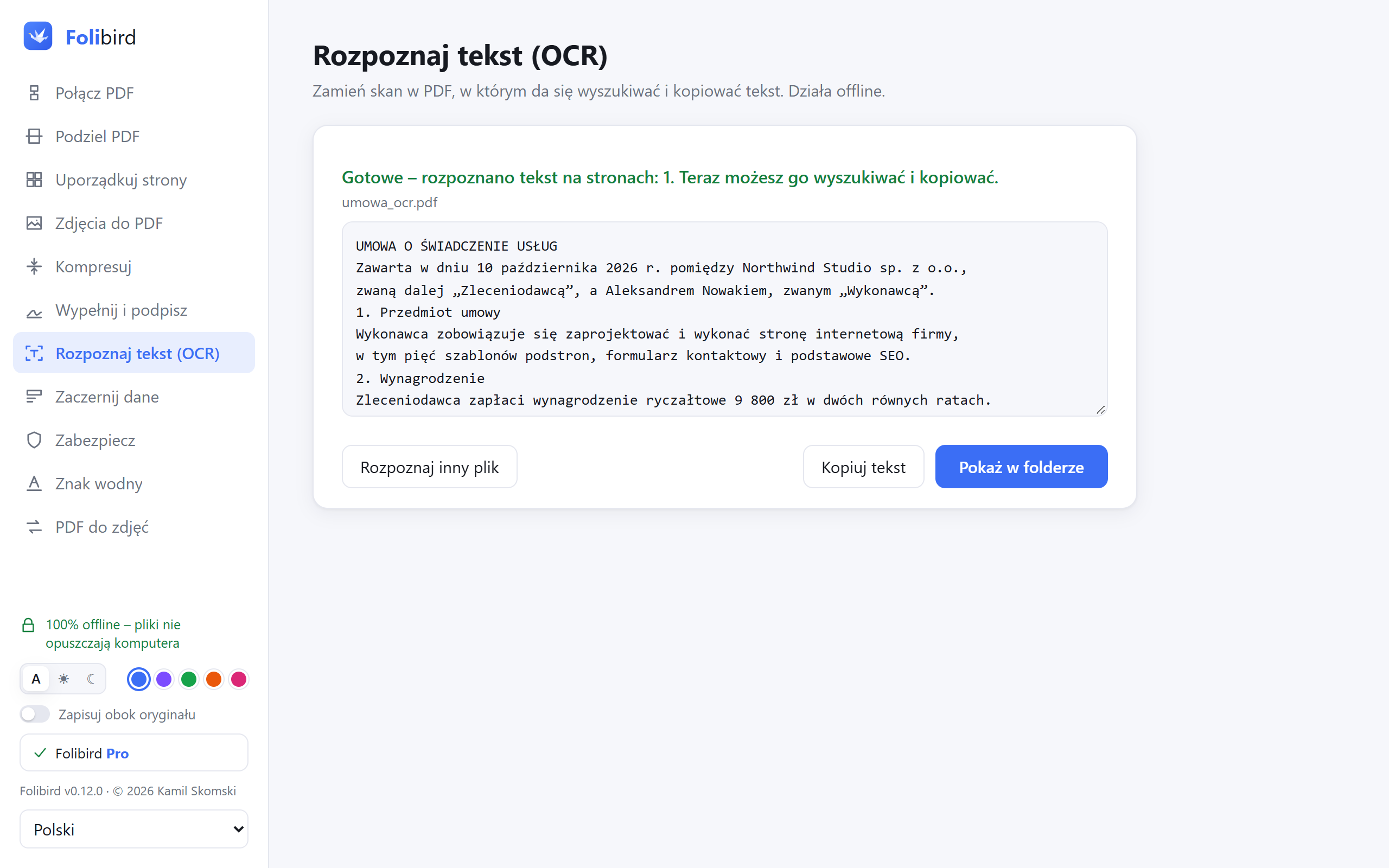Image resolution: width=1389 pixels, height=868 pixels.
Task: Click the Rozpoznaj tekst OCR scan icon
Action: pos(34,354)
